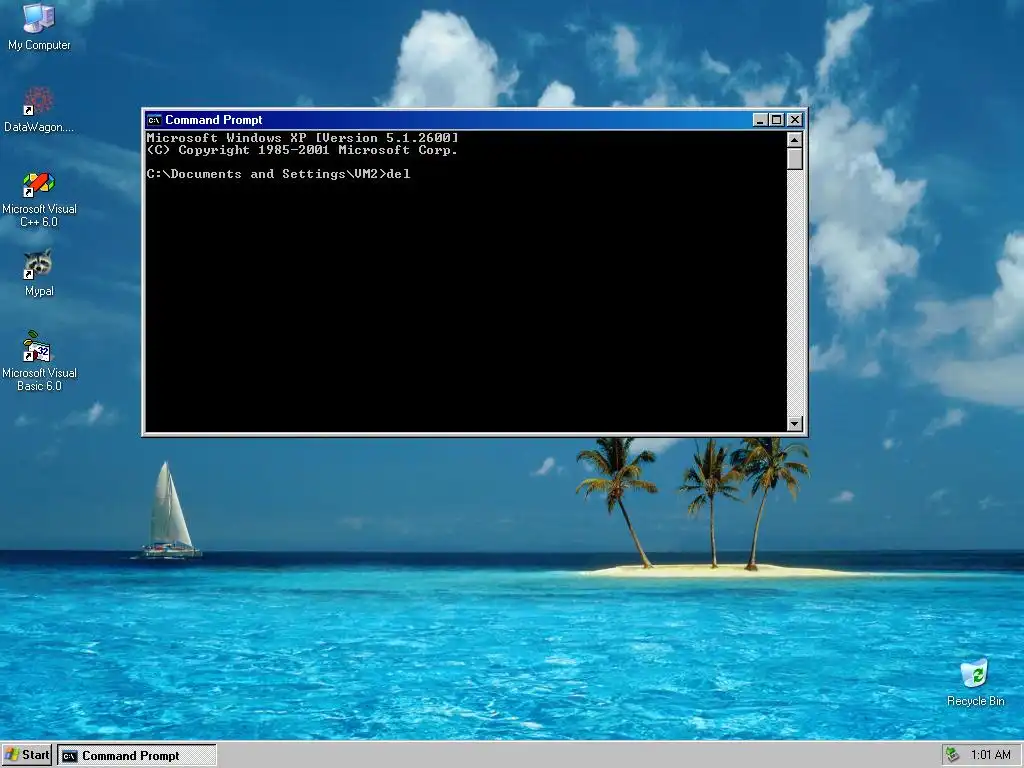Click the Command Prompt title bar text
Viewport: 1024px width, 768px height.
[x=214, y=120]
